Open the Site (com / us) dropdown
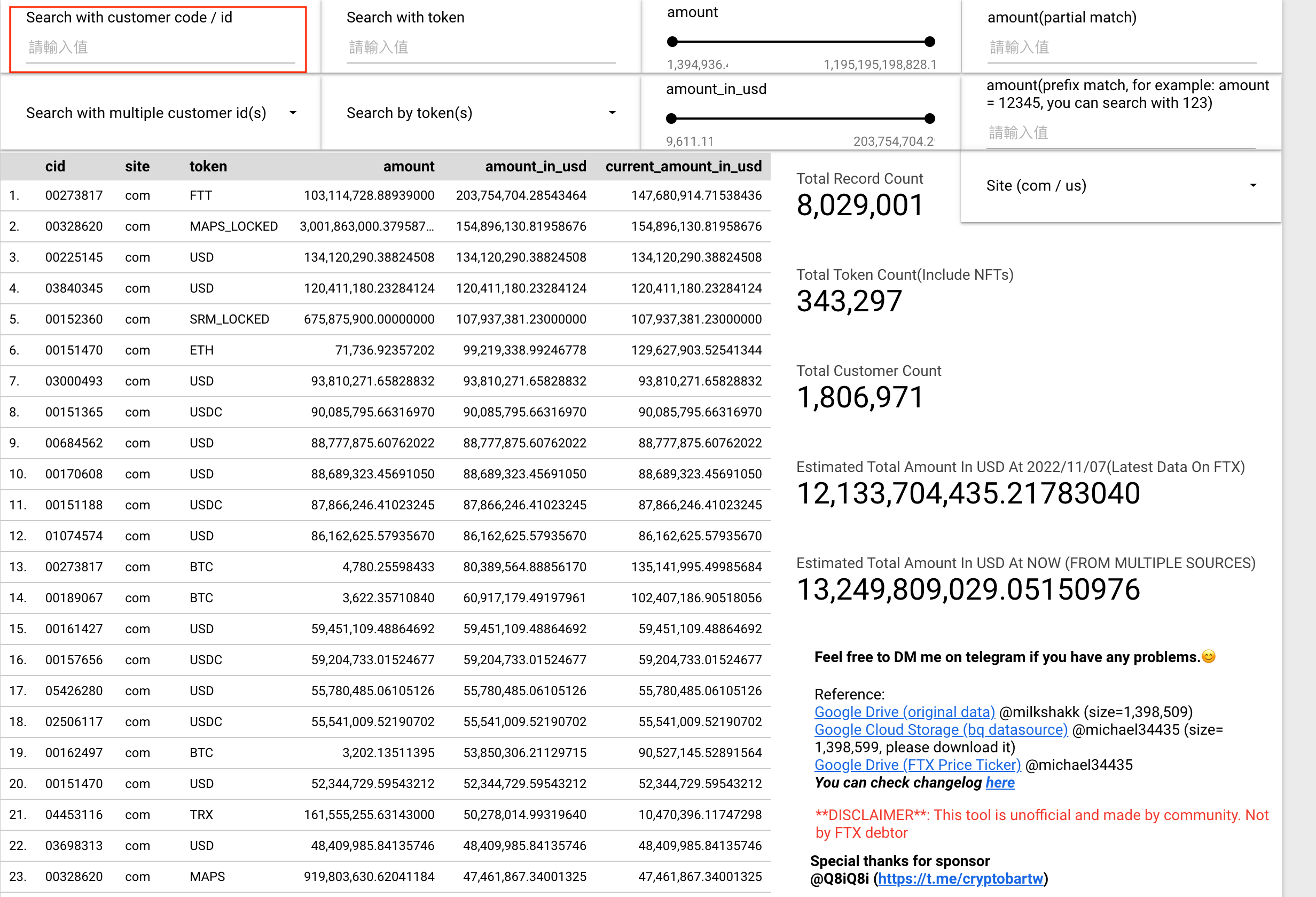1316x897 pixels. 1119,186
